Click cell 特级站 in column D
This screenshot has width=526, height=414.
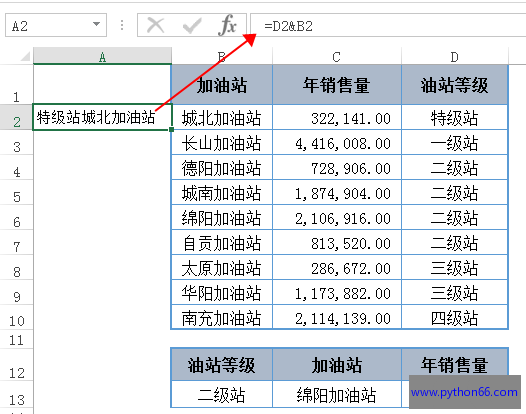coord(455,117)
